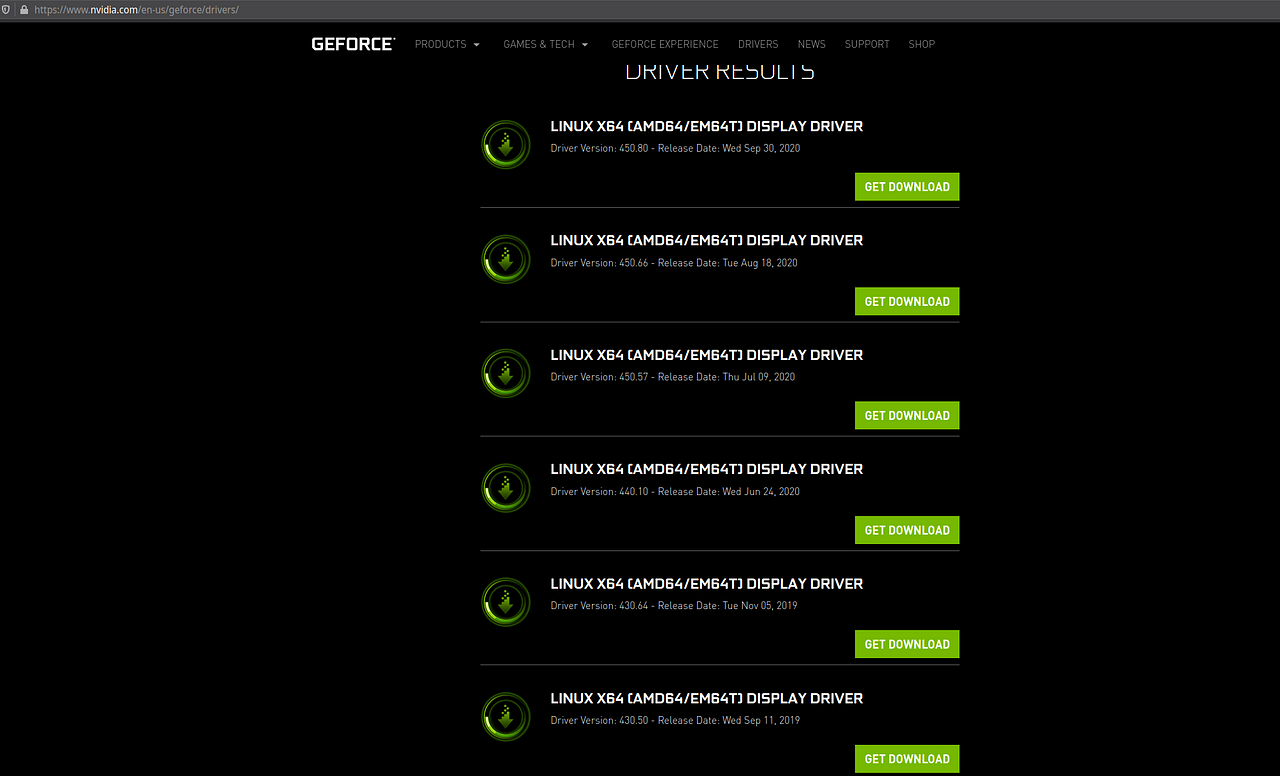
Task: Click text 'Release Date: Wed Jun 24, 2020'
Action: click(729, 491)
